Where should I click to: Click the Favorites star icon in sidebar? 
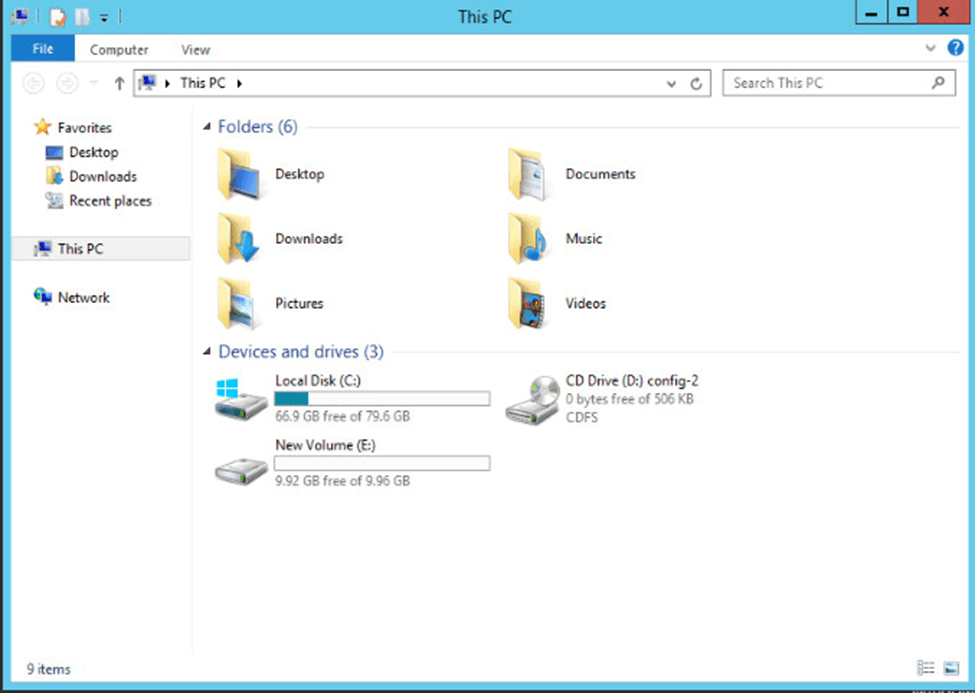[42, 127]
